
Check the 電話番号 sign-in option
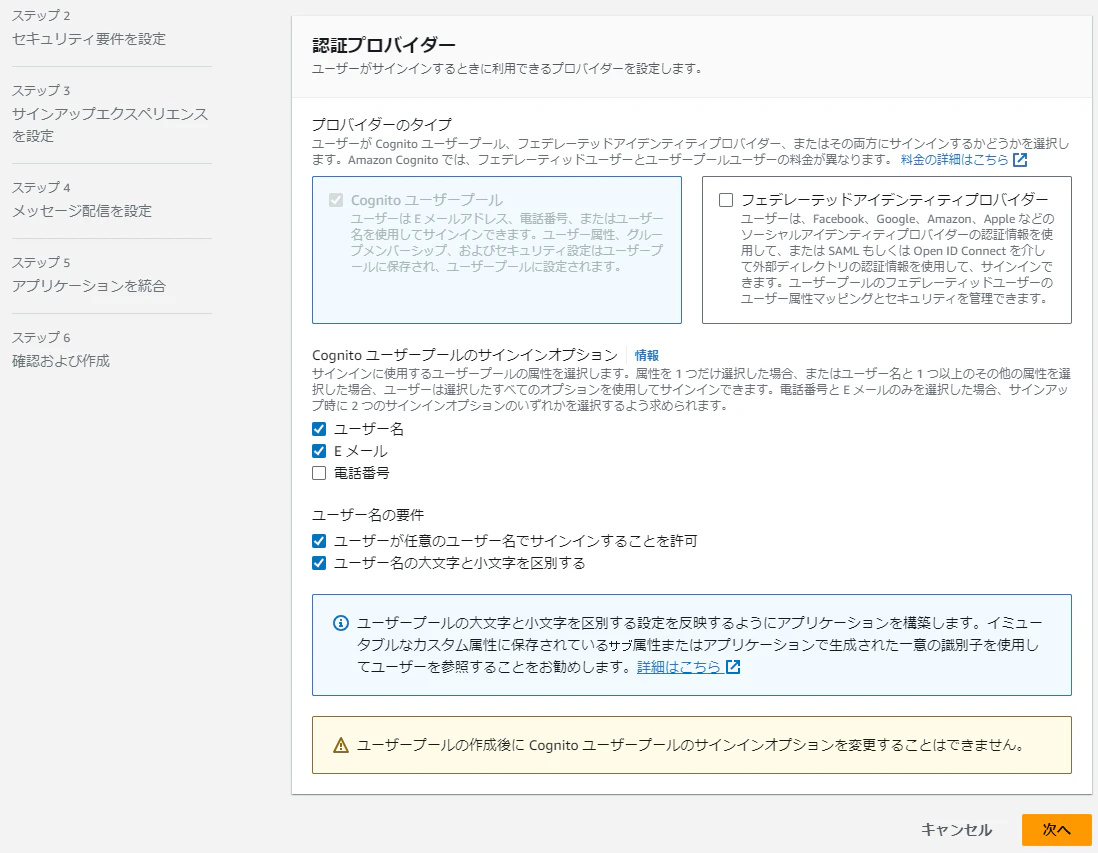point(319,473)
